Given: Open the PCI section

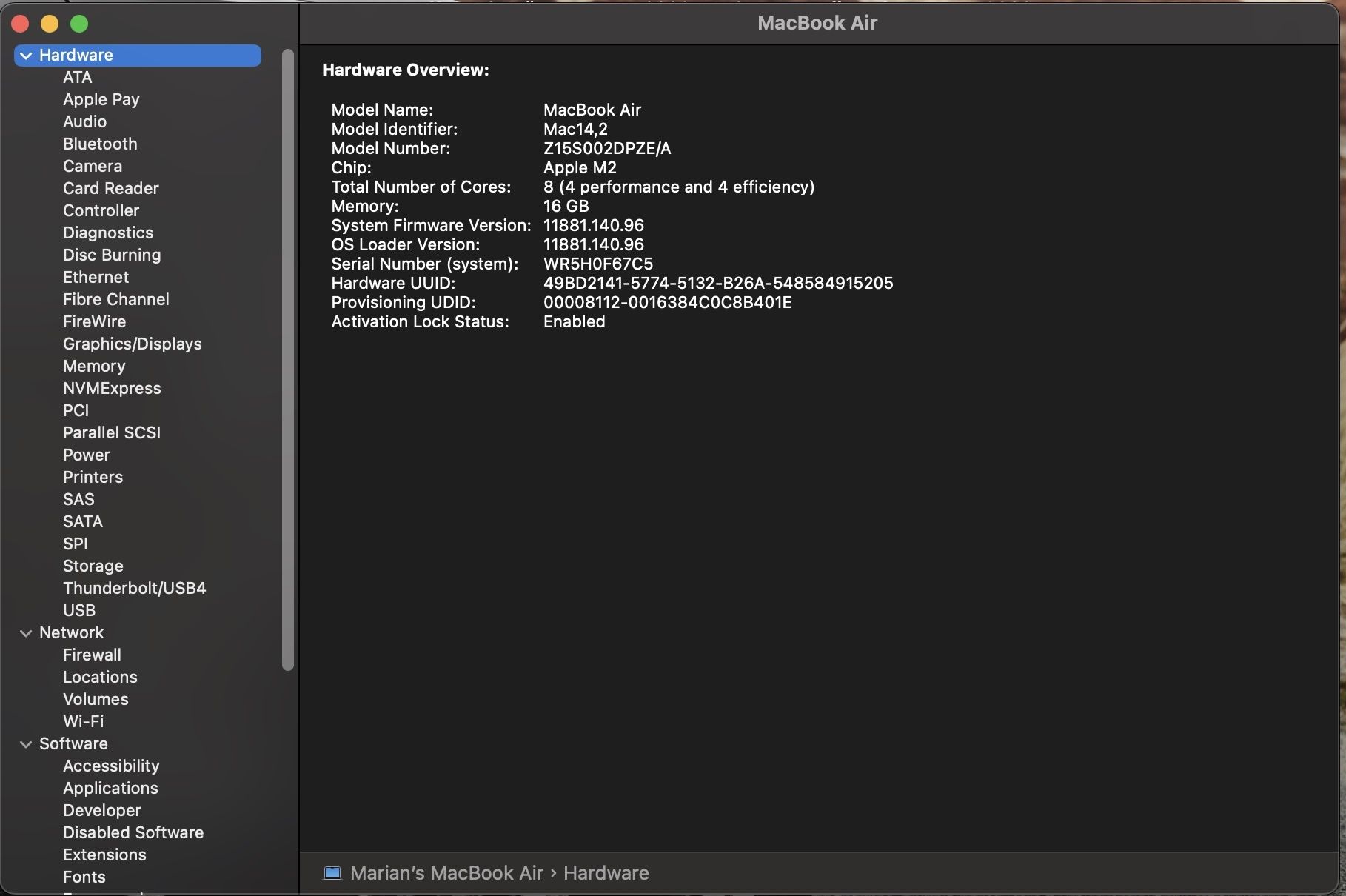Looking at the screenshot, I should pyautogui.click(x=76, y=410).
